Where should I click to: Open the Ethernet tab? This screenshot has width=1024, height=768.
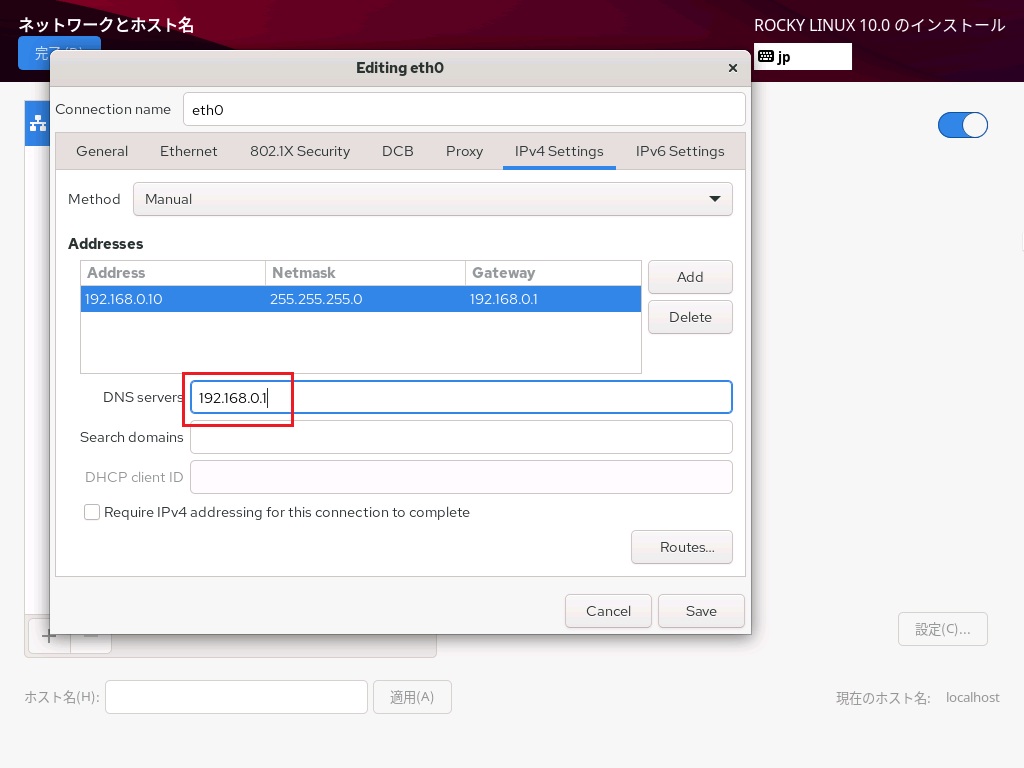(x=188, y=151)
